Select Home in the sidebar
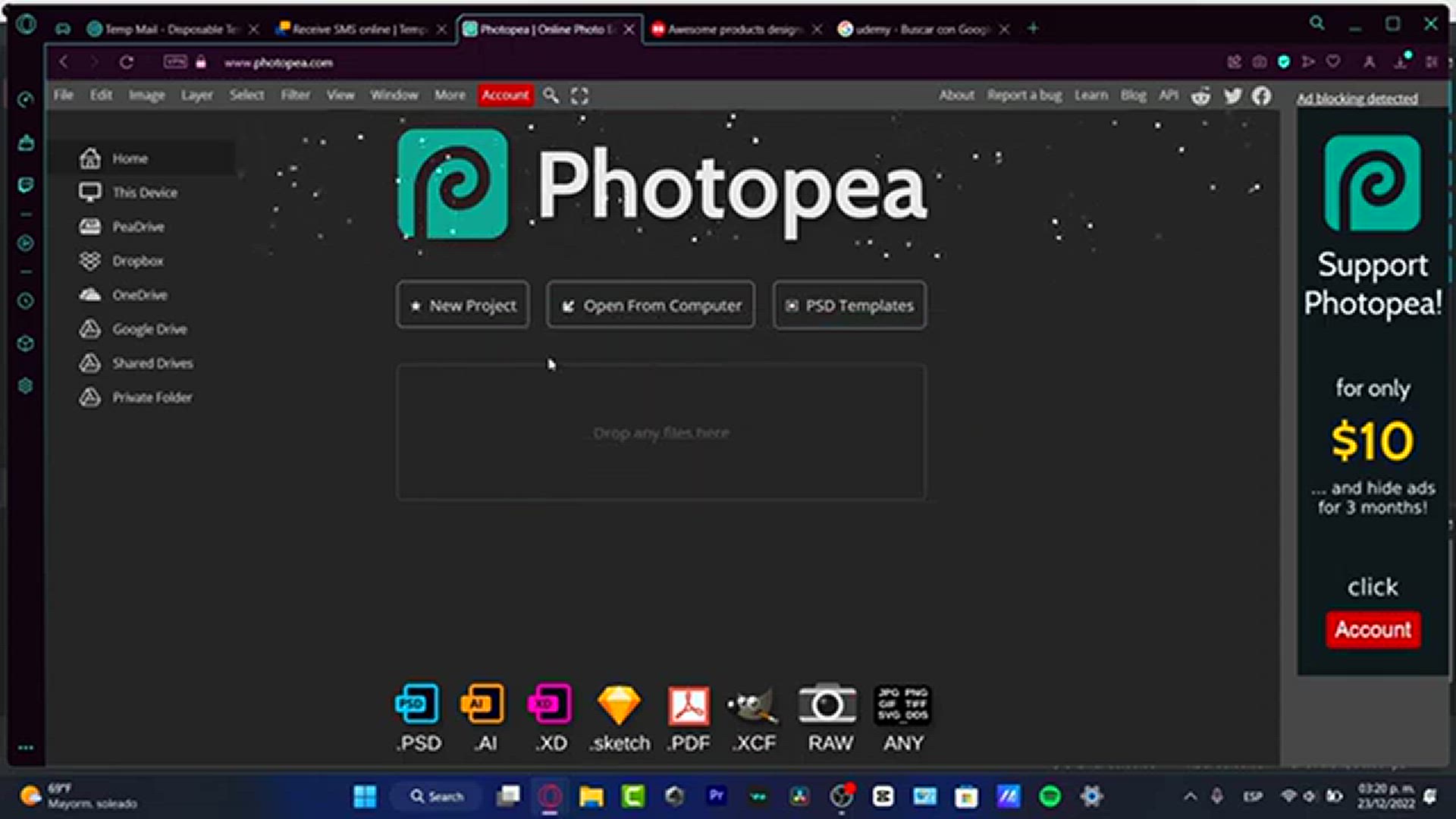The height and width of the screenshot is (819, 1456). point(142,158)
